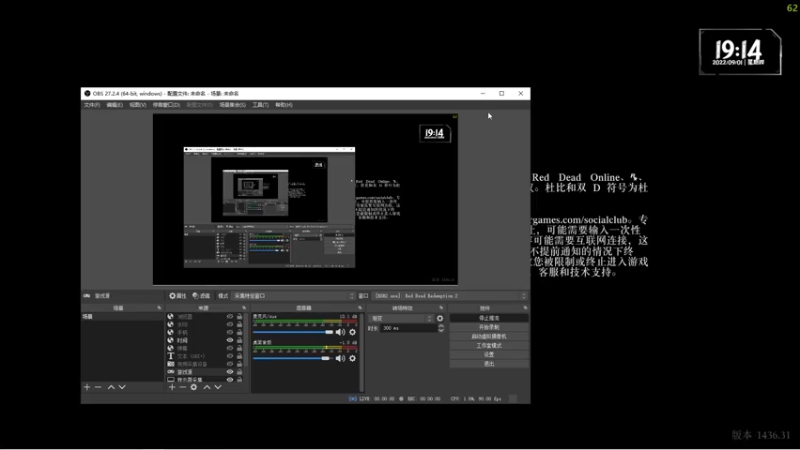Remove selected source with minus icon

[x=183, y=387]
